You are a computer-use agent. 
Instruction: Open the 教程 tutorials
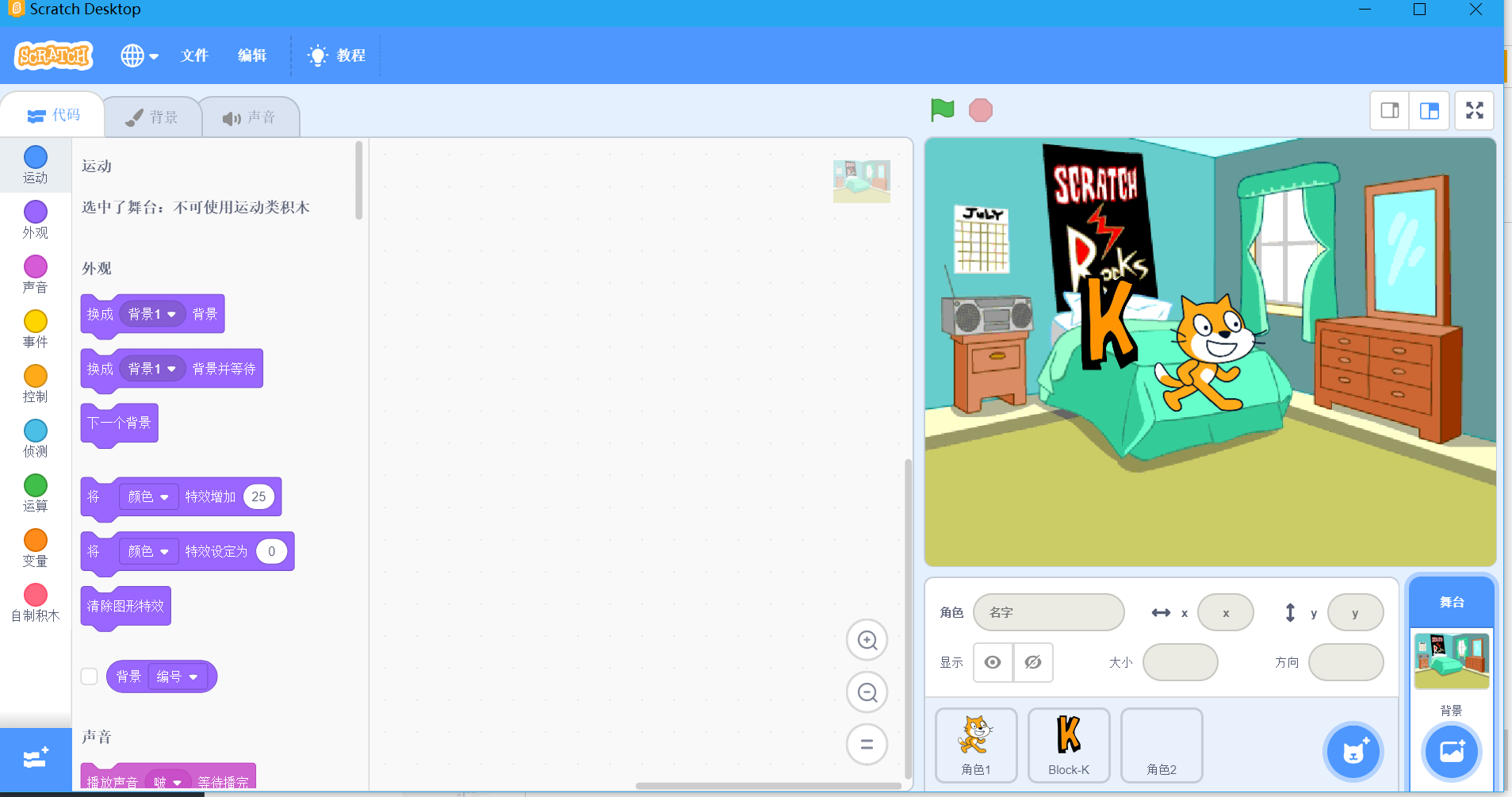tap(337, 56)
